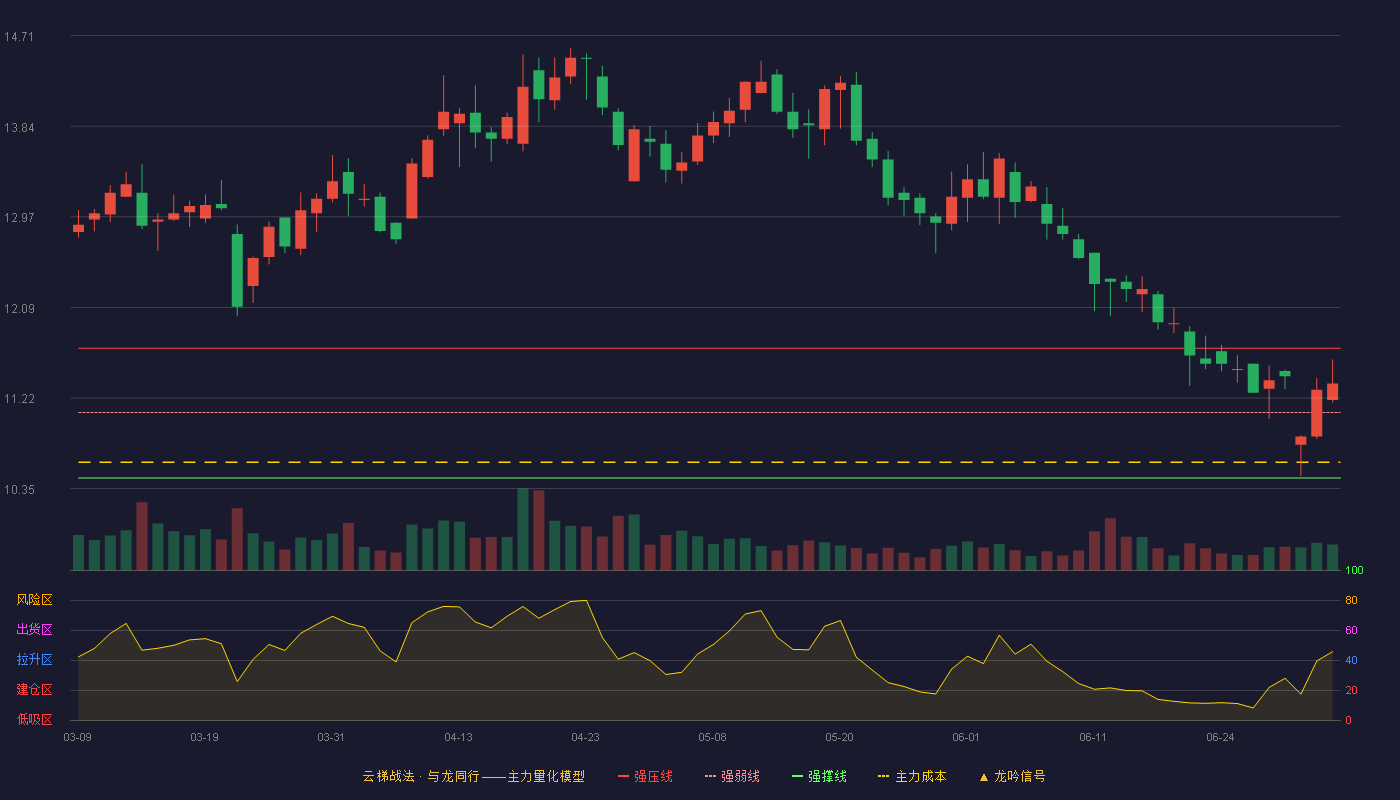Select the 风险区 zone label
The height and width of the screenshot is (800, 1400).
[34, 600]
